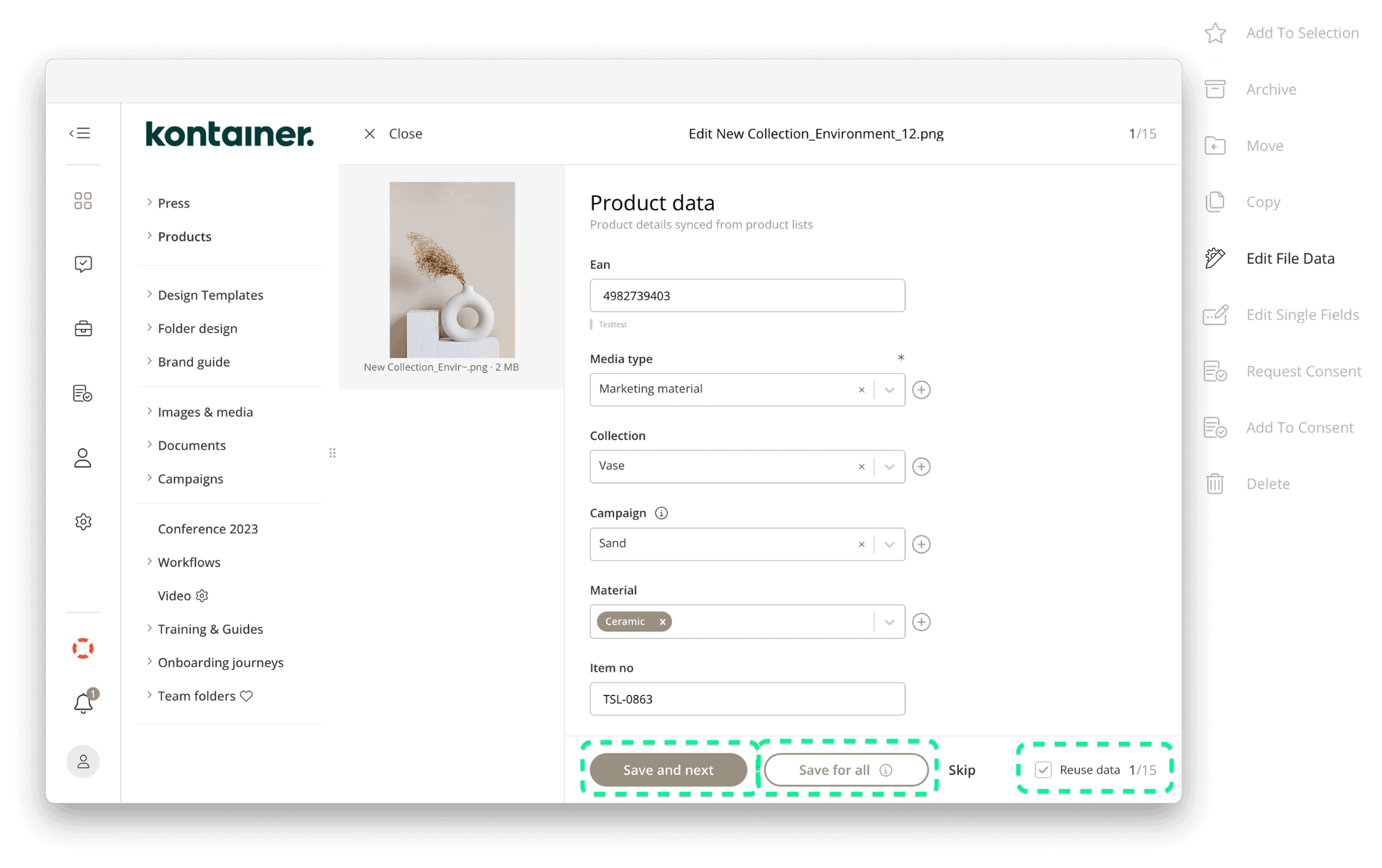Remove the Ceramic tag from Material

pos(662,621)
